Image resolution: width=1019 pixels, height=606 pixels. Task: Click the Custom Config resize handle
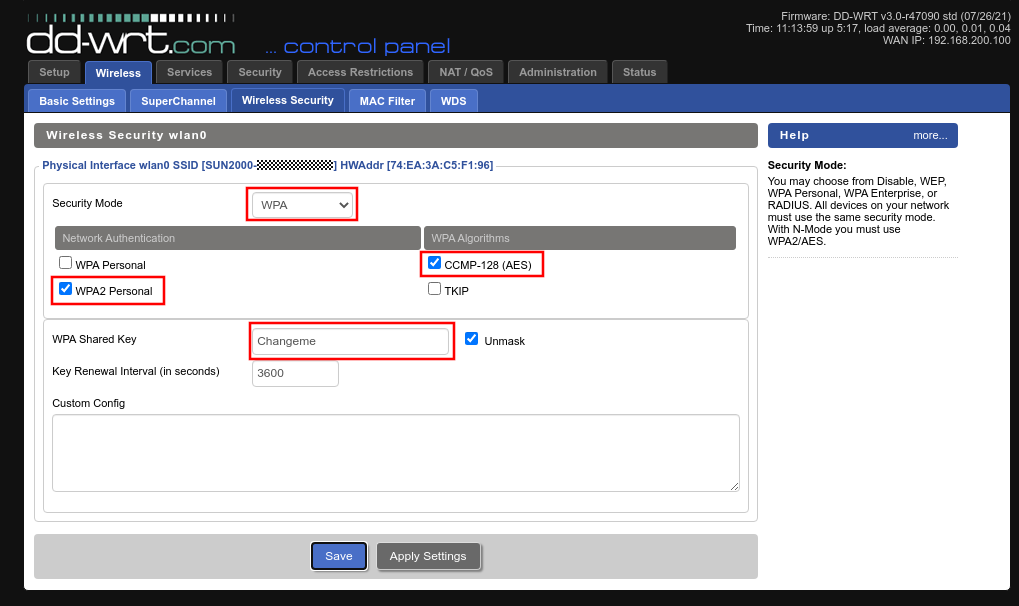(x=734, y=486)
